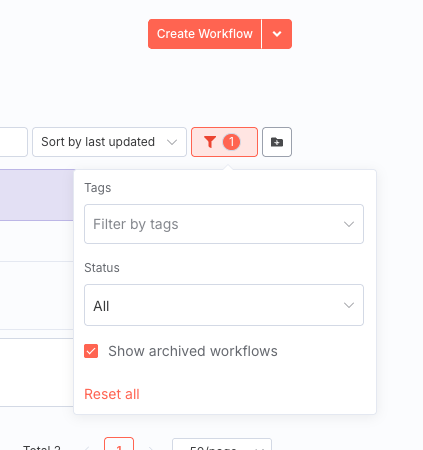This screenshot has height=450, width=423.
Task: Open the Create Workflow dropdown arrow
Action: point(277,34)
